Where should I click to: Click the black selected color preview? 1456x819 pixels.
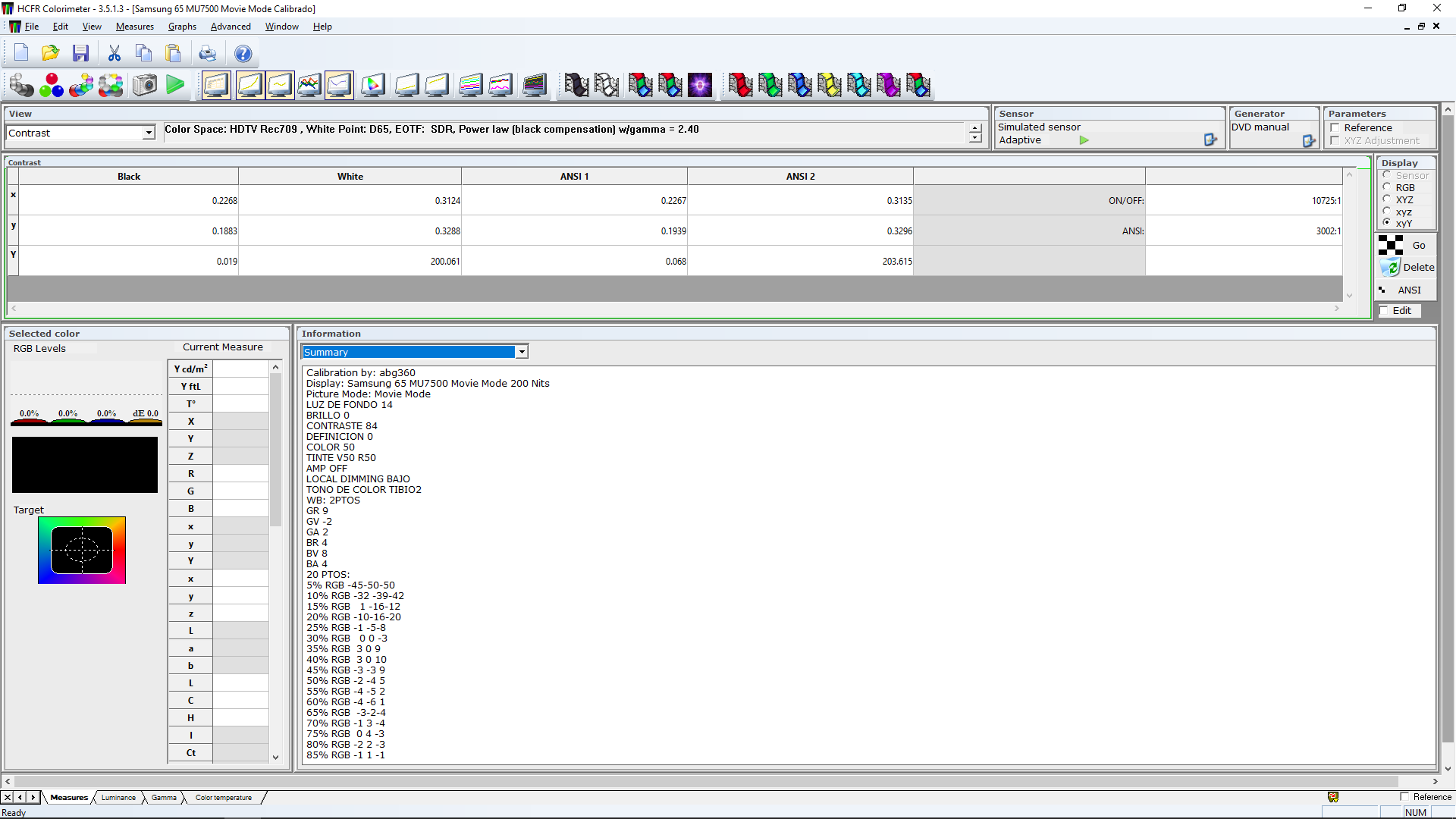[85, 464]
